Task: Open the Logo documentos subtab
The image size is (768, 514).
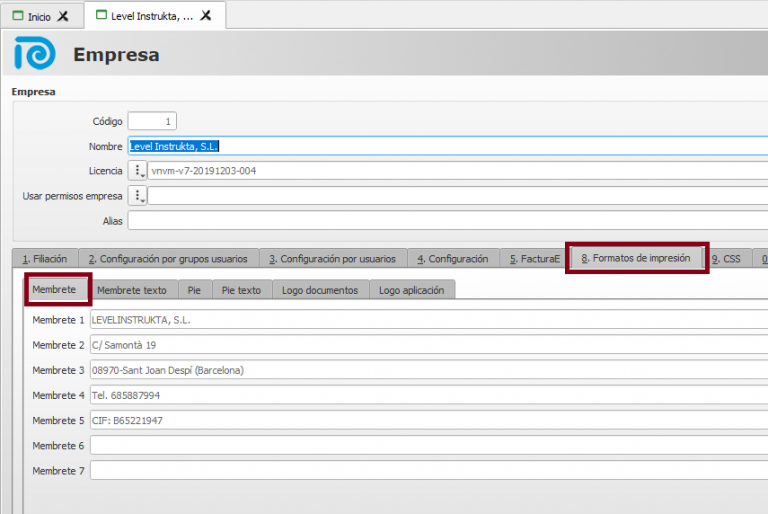Action: tap(319, 290)
